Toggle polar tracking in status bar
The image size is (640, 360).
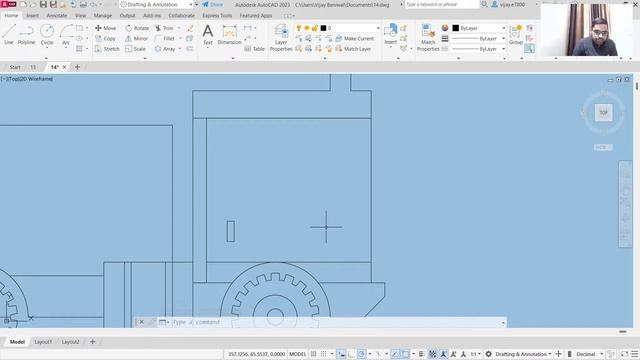(361, 354)
